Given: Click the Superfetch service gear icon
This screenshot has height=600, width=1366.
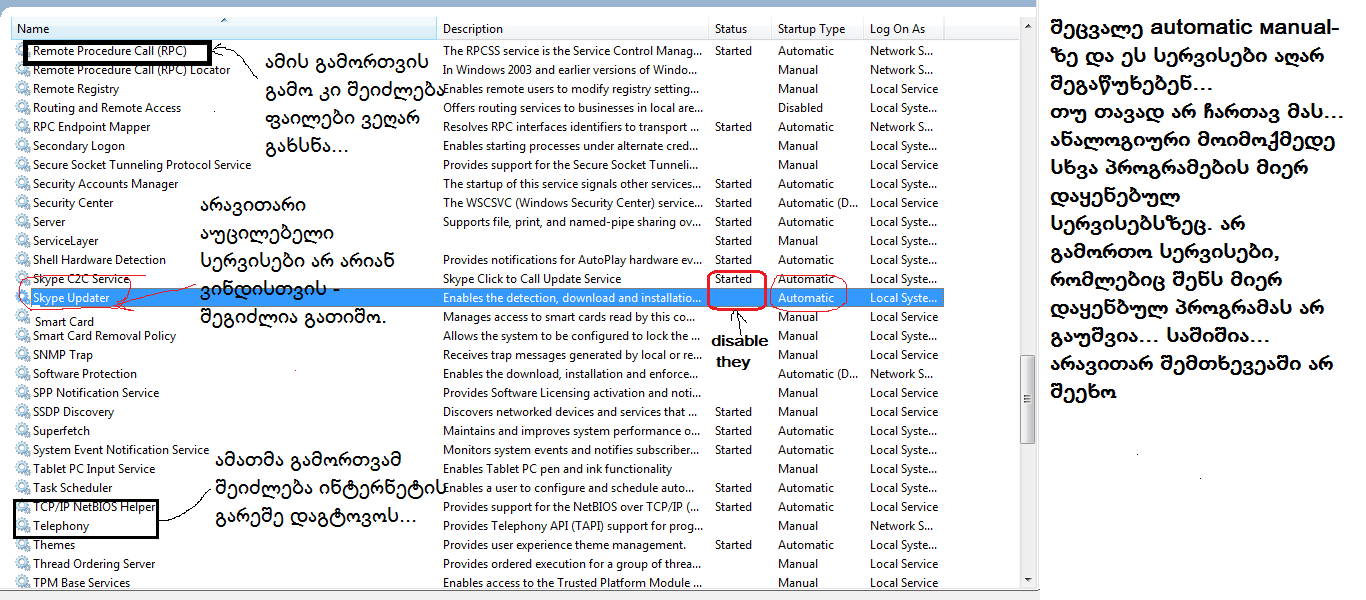Looking at the screenshot, I should pyautogui.click(x=23, y=431).
